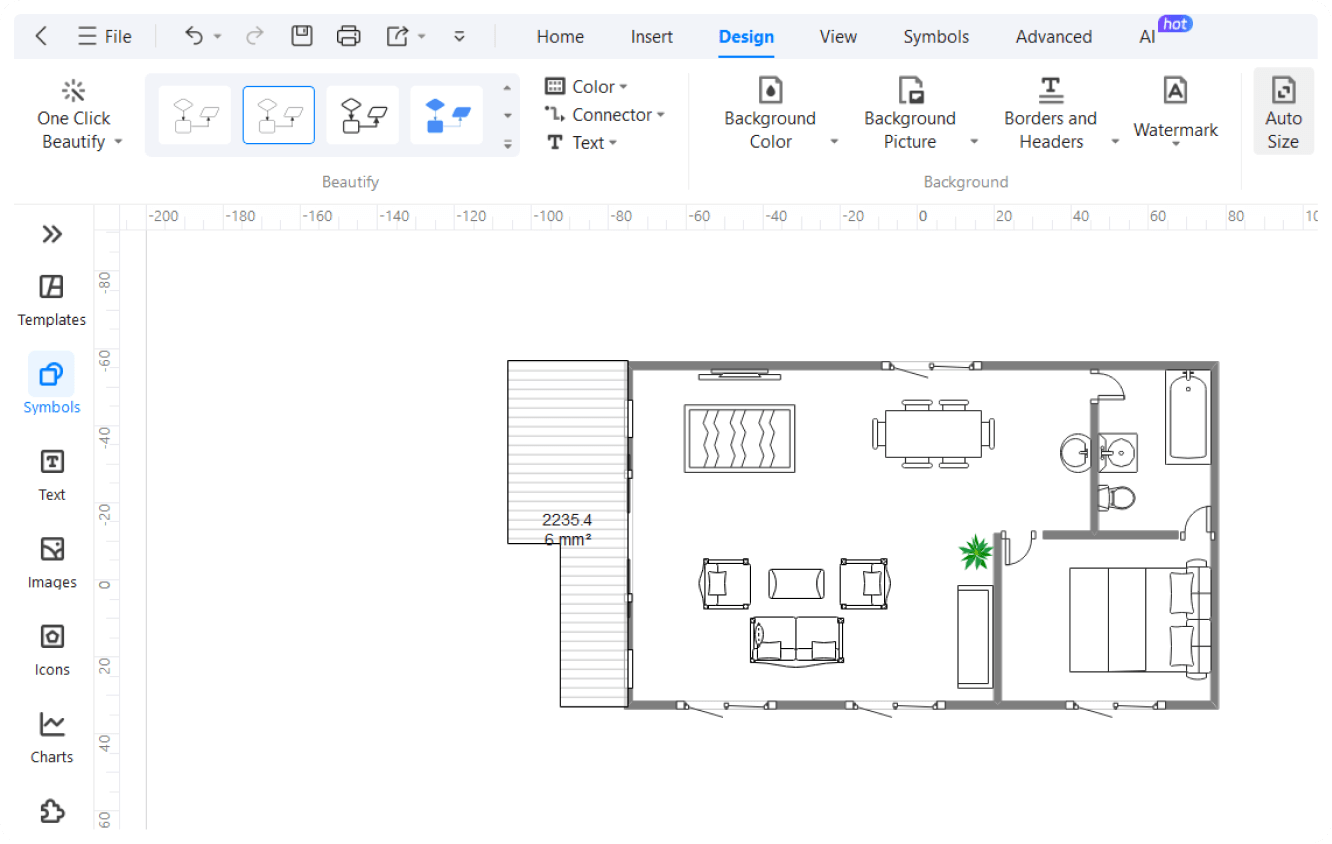Click the Undo icon
Image resolution: width=1332 pixels, height=844 pixels.
click(x=194, y=36)
